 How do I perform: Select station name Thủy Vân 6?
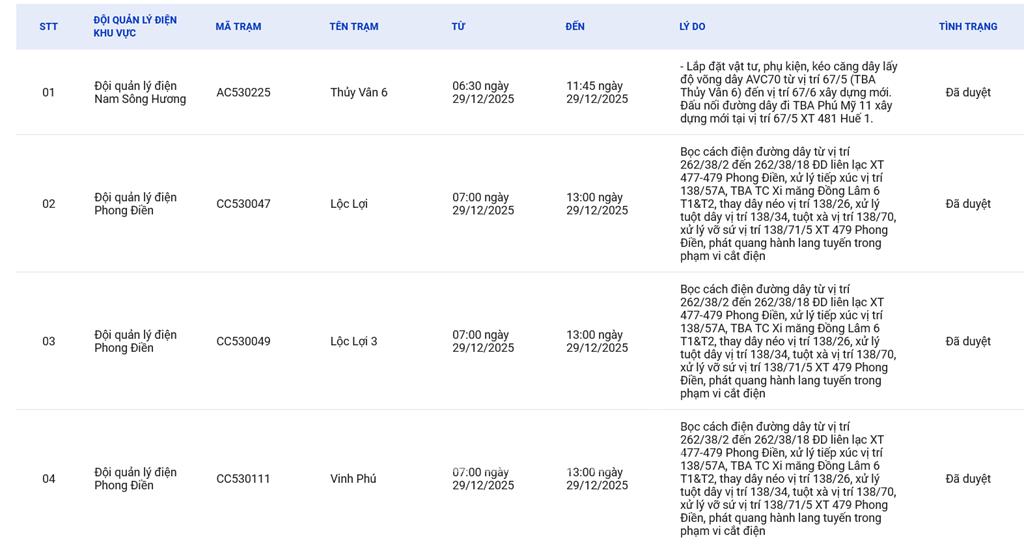point(358,93)
